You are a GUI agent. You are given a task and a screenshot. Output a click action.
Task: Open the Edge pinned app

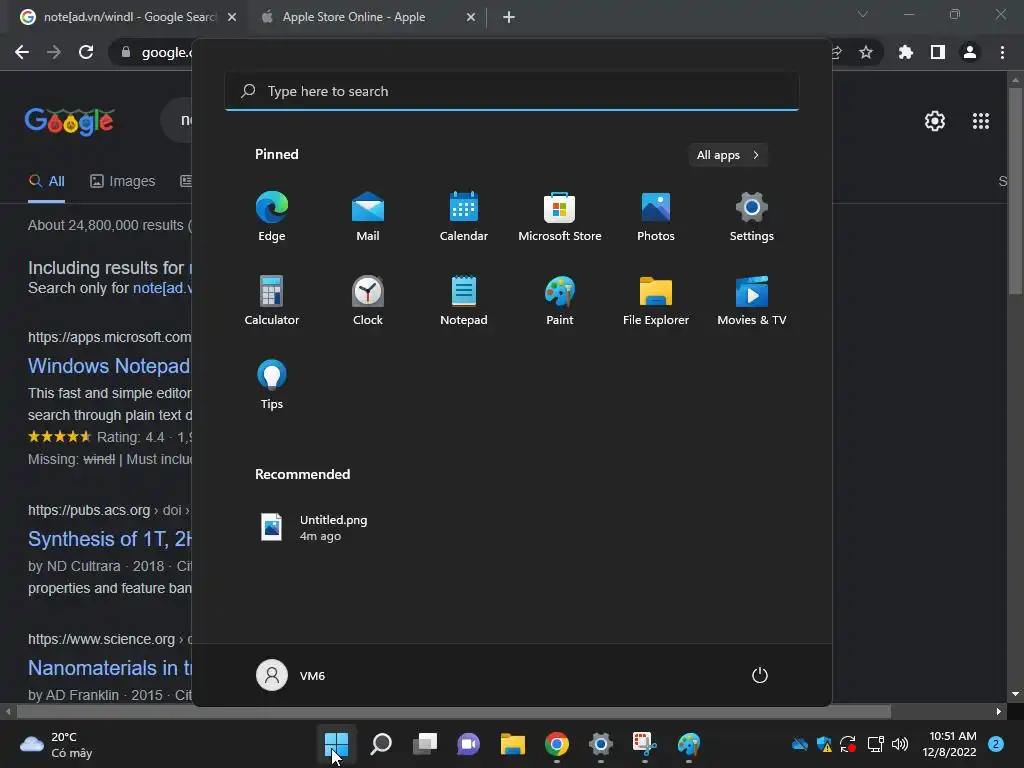click(x=272, y=216)
